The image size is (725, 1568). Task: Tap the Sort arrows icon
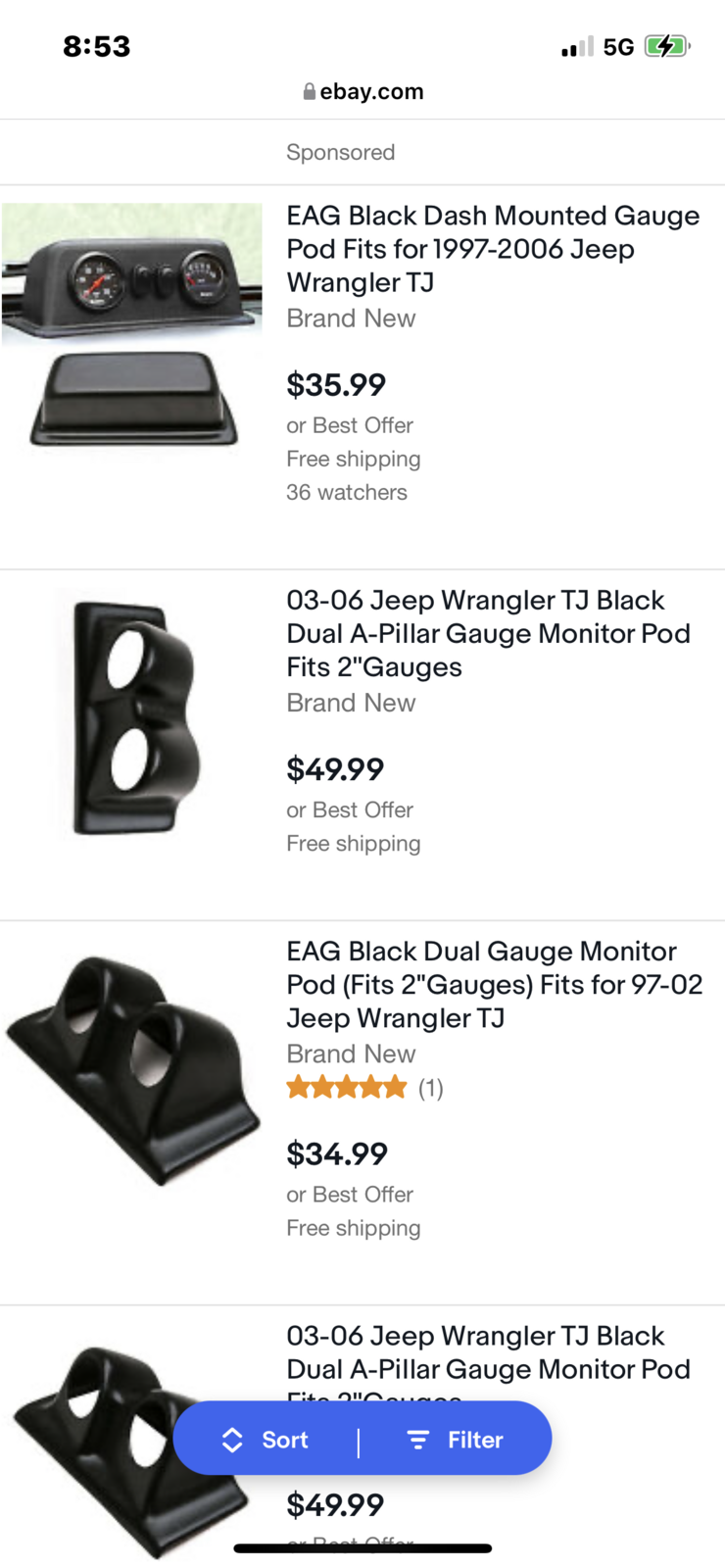click(232, 1440)
